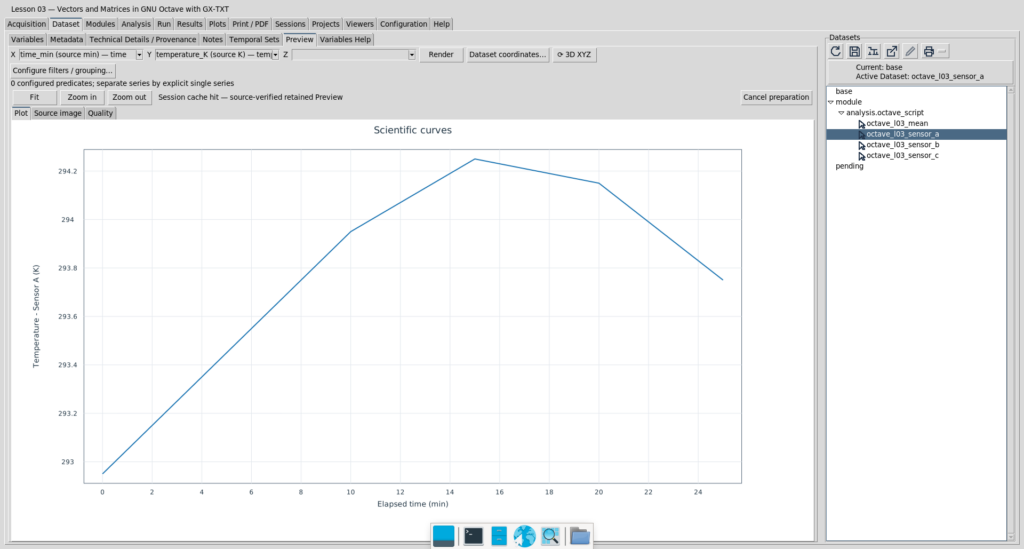Image resolution: width=1024 pixels, height=549 pixels.
Task: Open the terminal from the dock
Action: 473,536
